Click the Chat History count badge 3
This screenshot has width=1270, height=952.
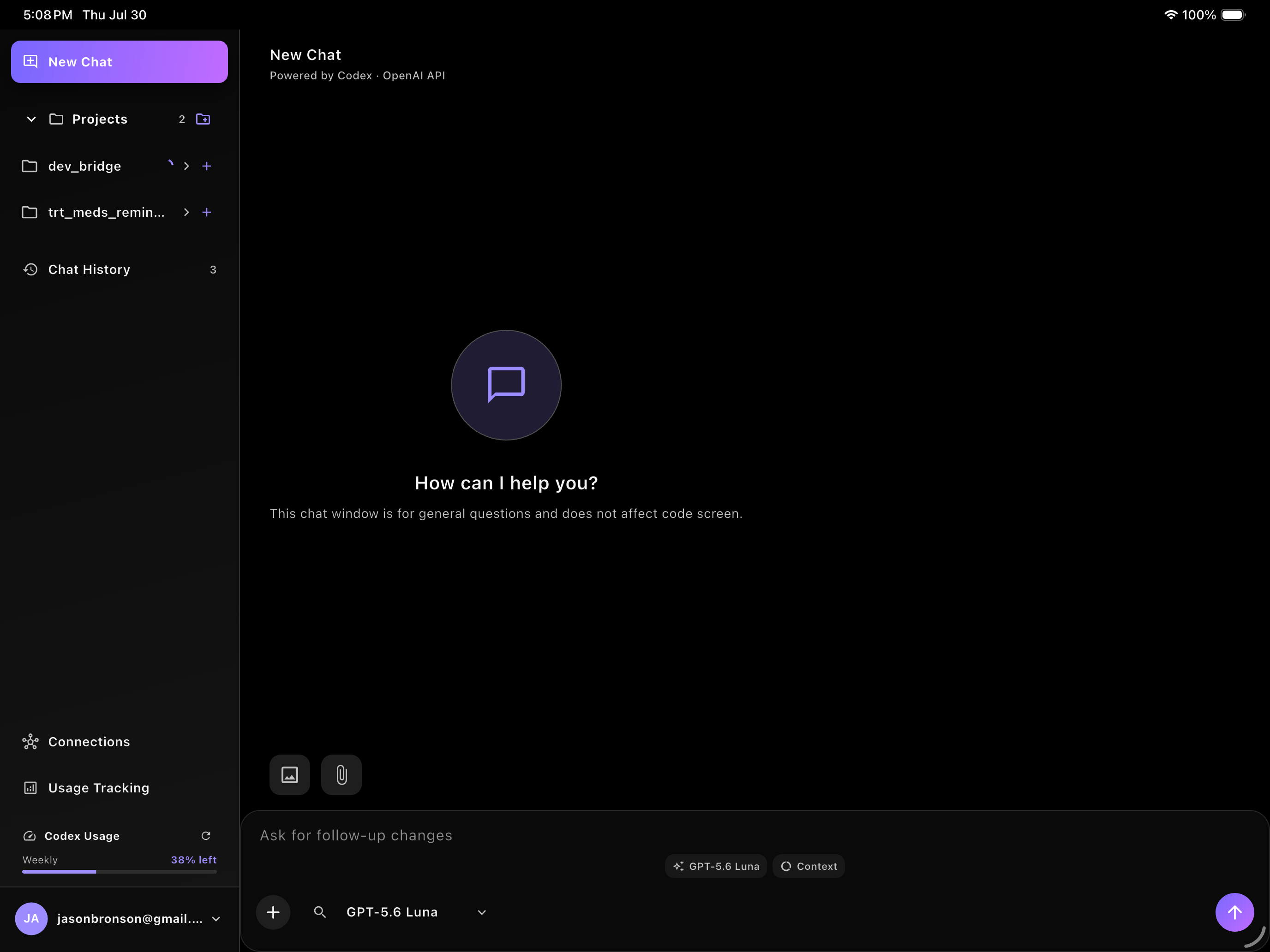click(213, 269)
